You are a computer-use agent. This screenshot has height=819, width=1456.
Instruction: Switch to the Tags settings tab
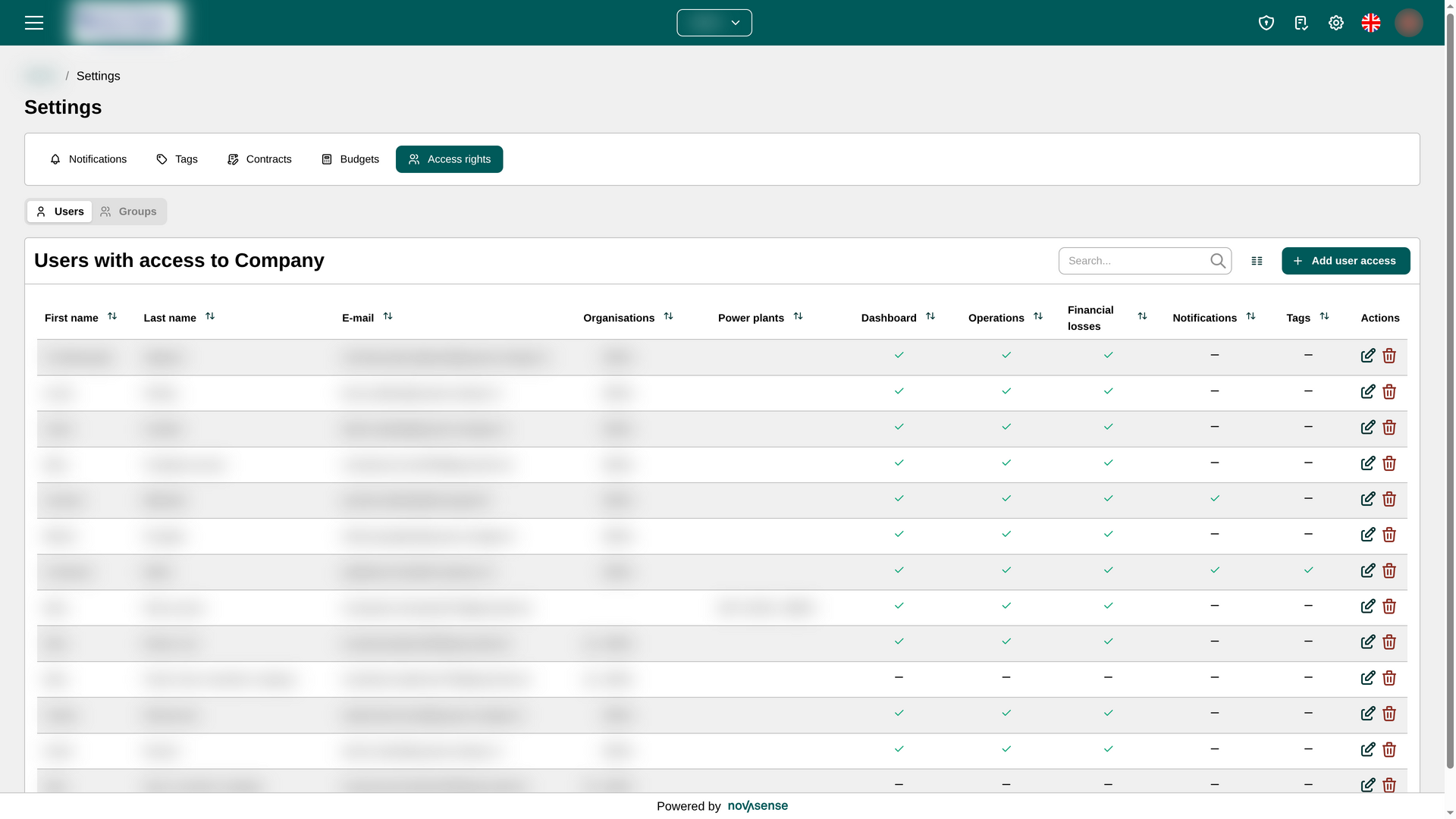click(x=177, y=159)
